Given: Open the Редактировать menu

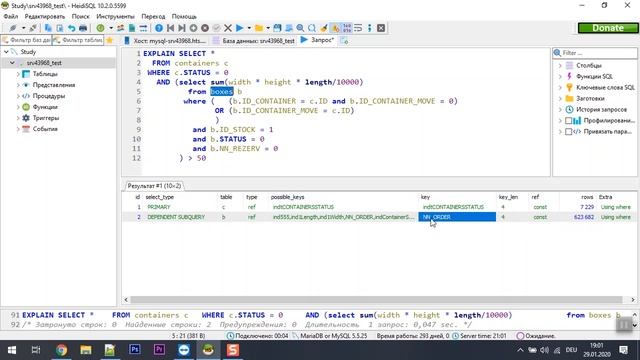Looking at the screenshot, I should pos(44,16).
